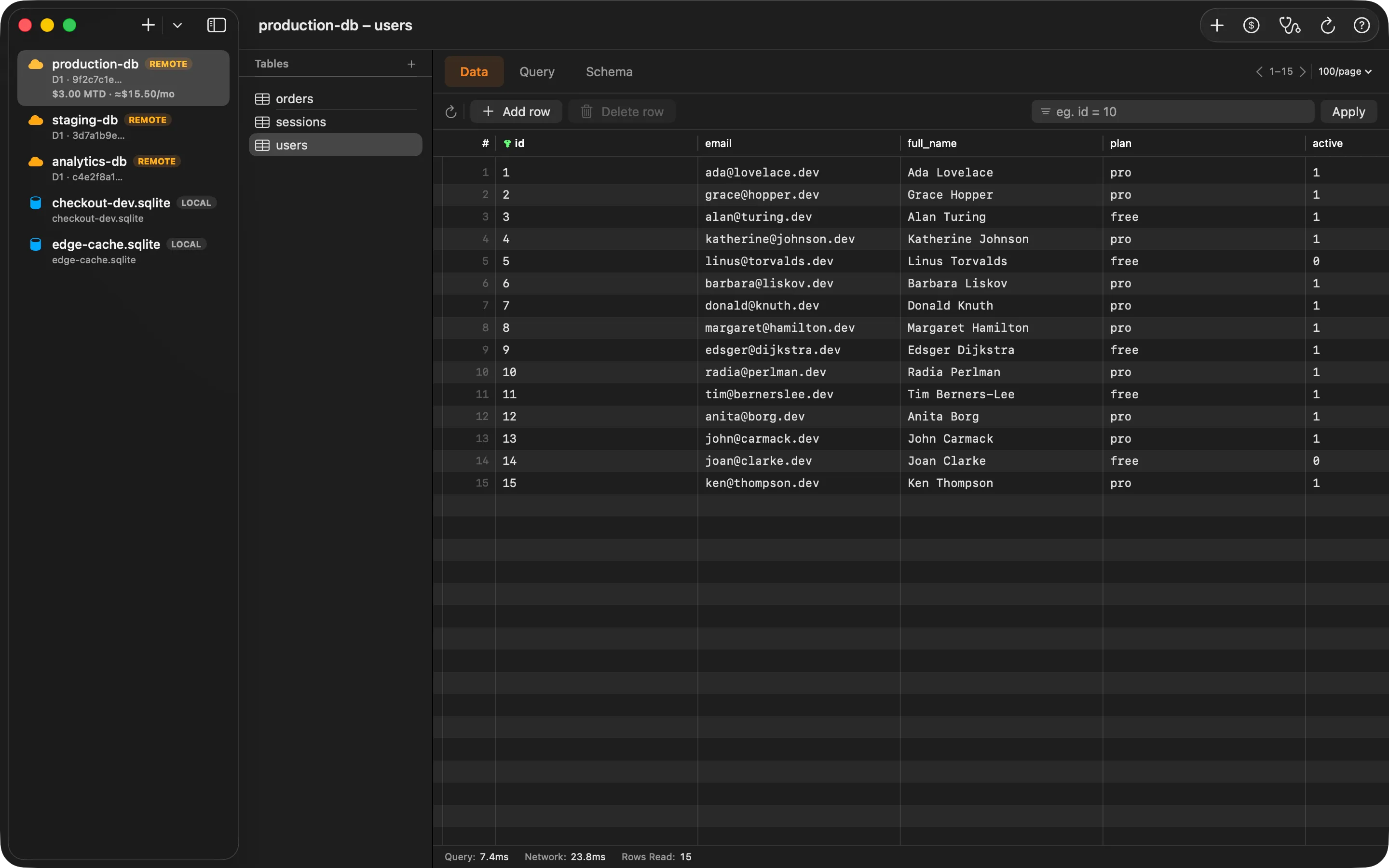This screenshot has width=1389, height=868.
Task: Open the help question mark icon
Action: (x=1362, y=25)
